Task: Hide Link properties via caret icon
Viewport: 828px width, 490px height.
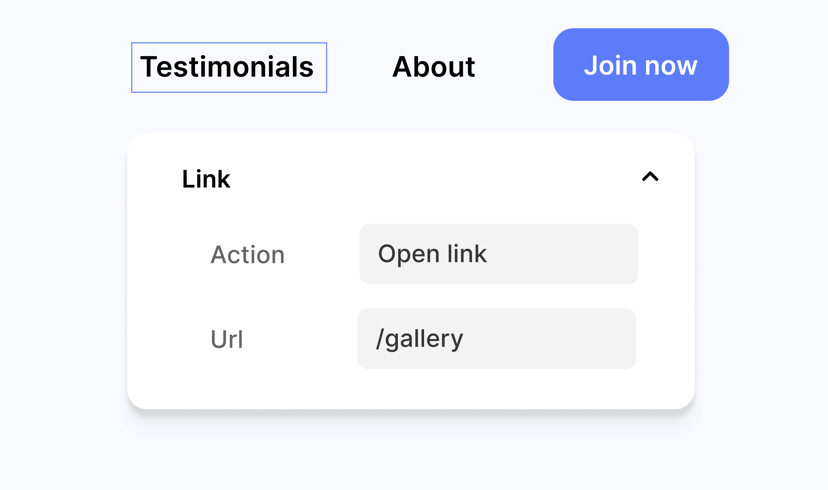Action: 650,177
